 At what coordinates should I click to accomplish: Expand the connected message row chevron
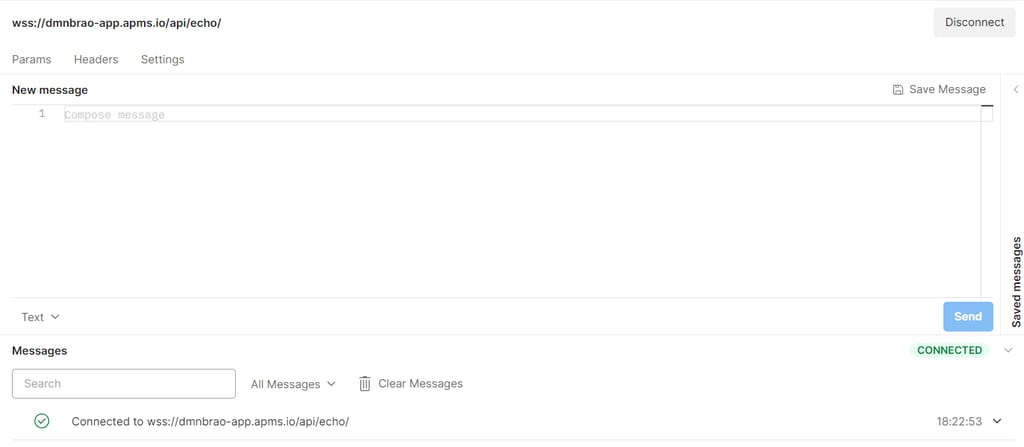pos(997,421)
